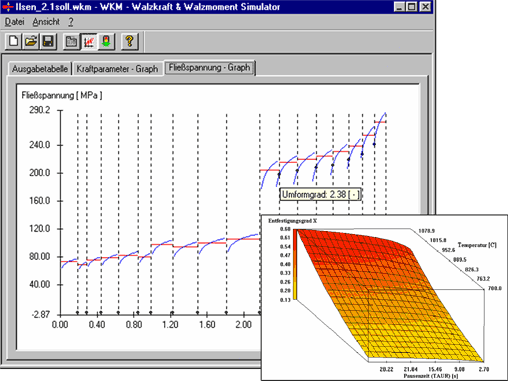Screen dimensions: 508x381
Task: Click the 290.2 y-axis maximum value
Action: tap(39, 110)
